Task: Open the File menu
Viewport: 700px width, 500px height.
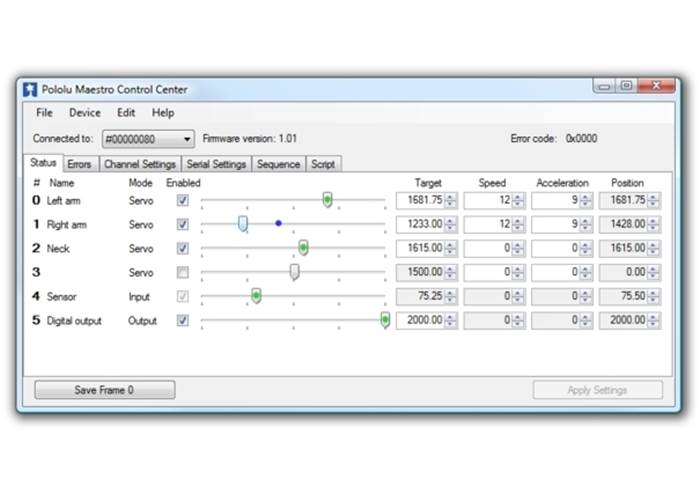Action: (x=45, y=113)
